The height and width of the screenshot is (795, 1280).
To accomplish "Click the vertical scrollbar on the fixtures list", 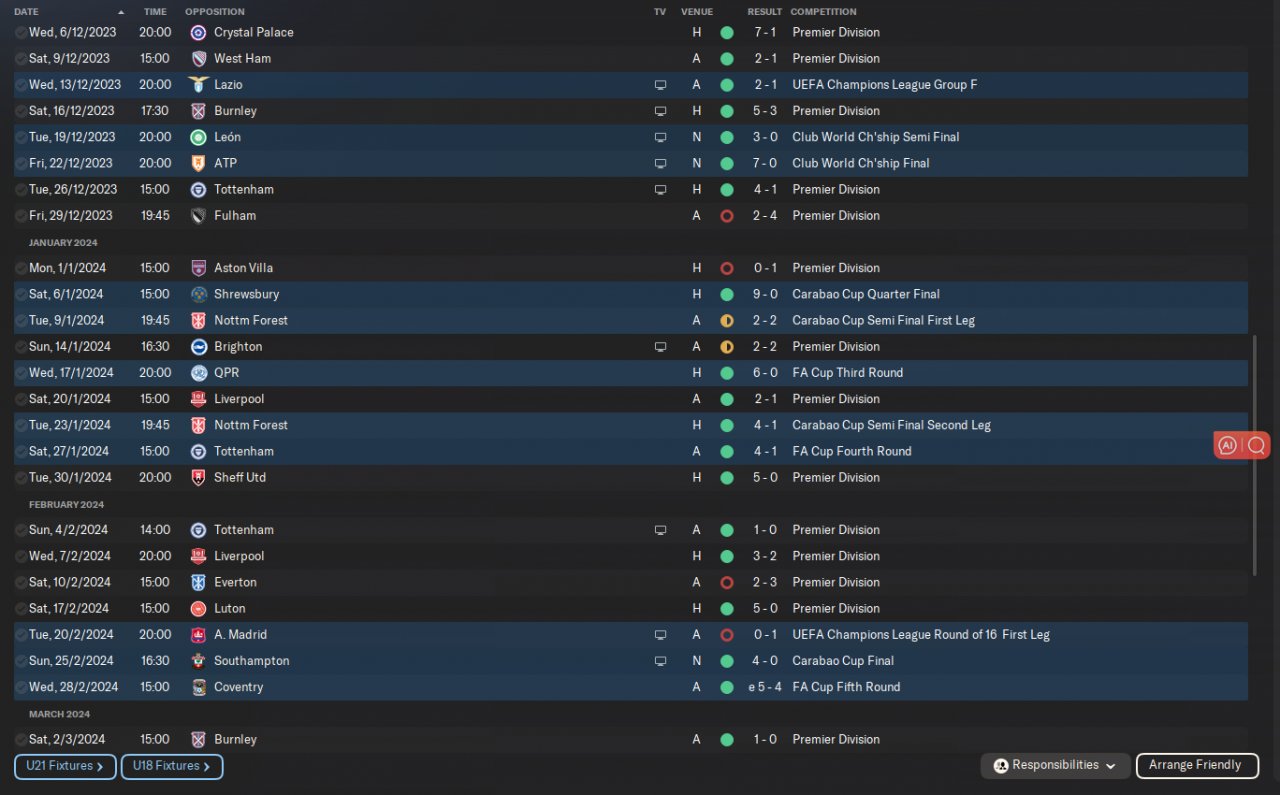I will (x=1254, y=455).
